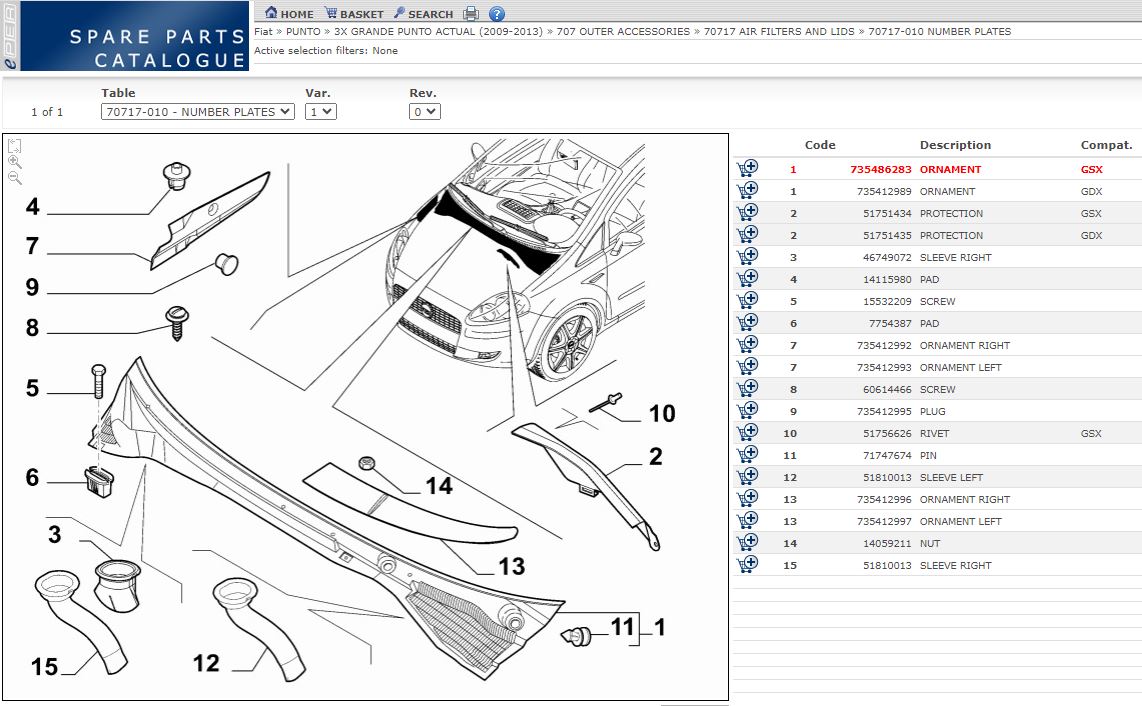Select part code 51756626
The width and height of the screenshot is (1142, 706).
click(x=887, y=433)
